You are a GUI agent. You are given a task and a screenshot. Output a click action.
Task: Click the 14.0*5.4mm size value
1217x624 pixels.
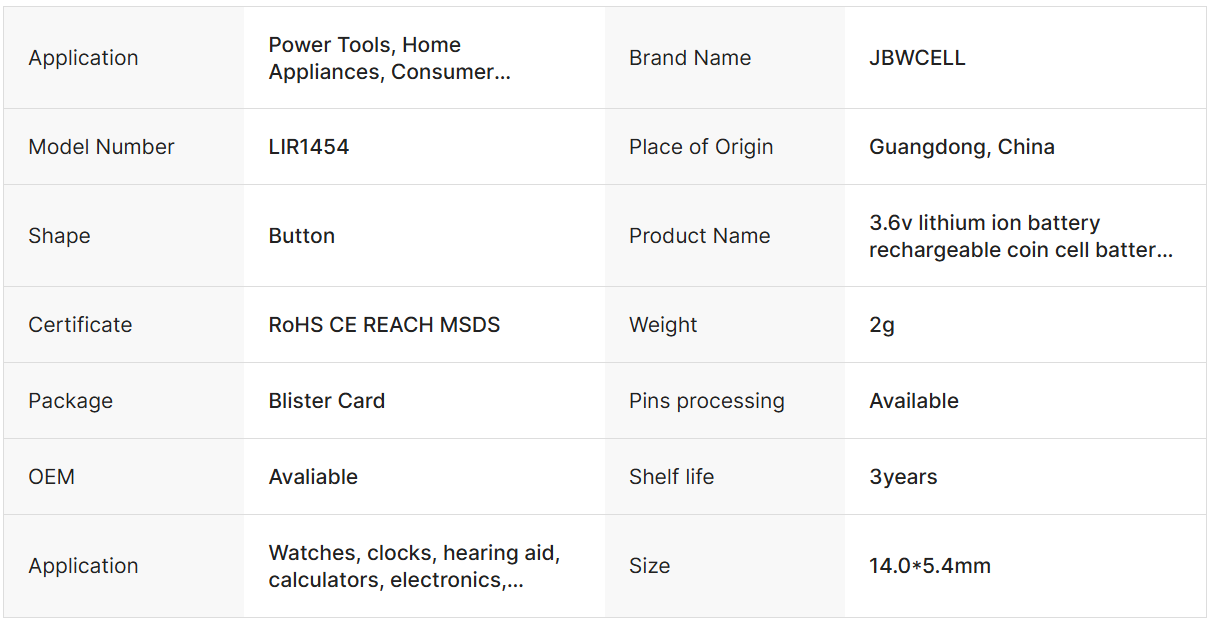(x=930, y=566)
